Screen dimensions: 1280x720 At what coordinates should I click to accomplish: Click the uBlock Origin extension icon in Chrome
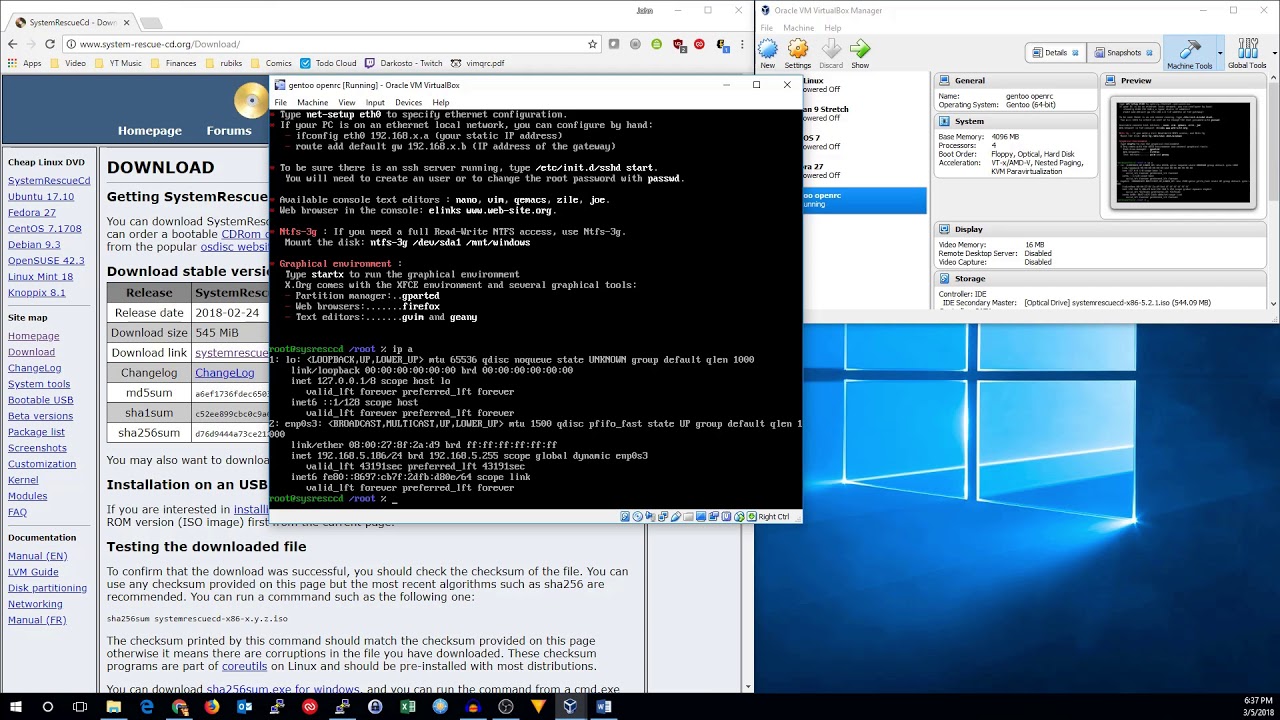point(679,44)
